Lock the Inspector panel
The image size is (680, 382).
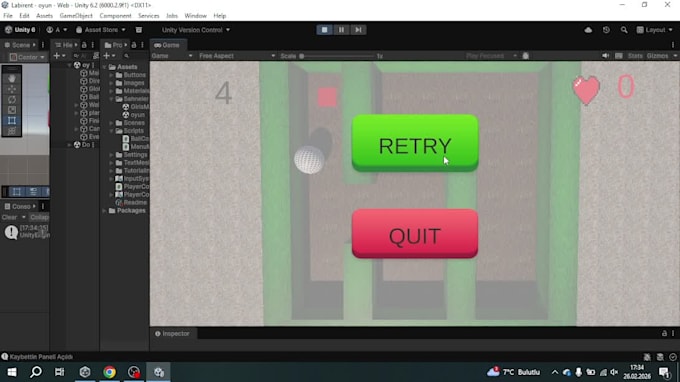[x=664, y=333]
